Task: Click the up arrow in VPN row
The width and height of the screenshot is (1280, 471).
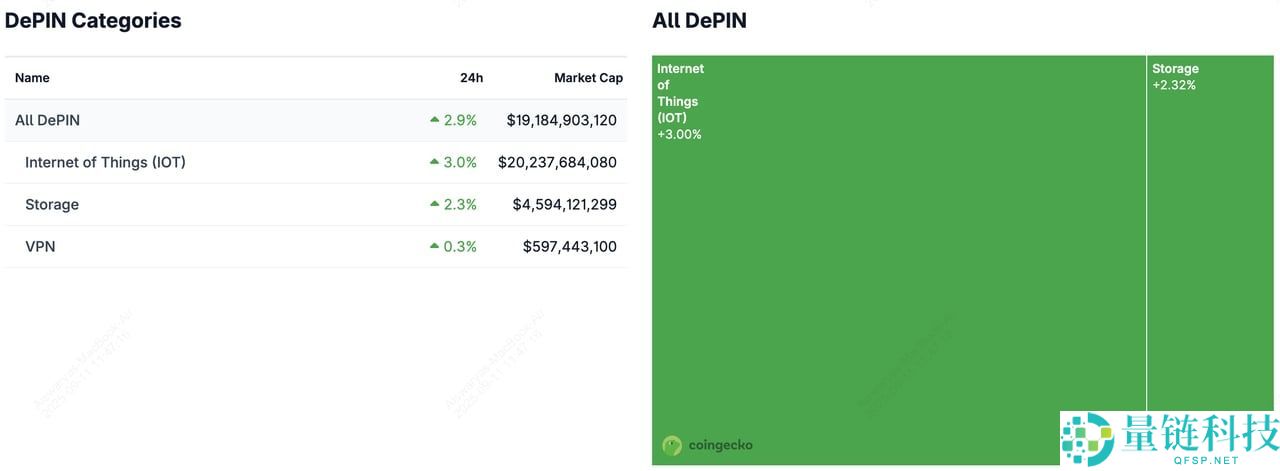Action: 435,246
